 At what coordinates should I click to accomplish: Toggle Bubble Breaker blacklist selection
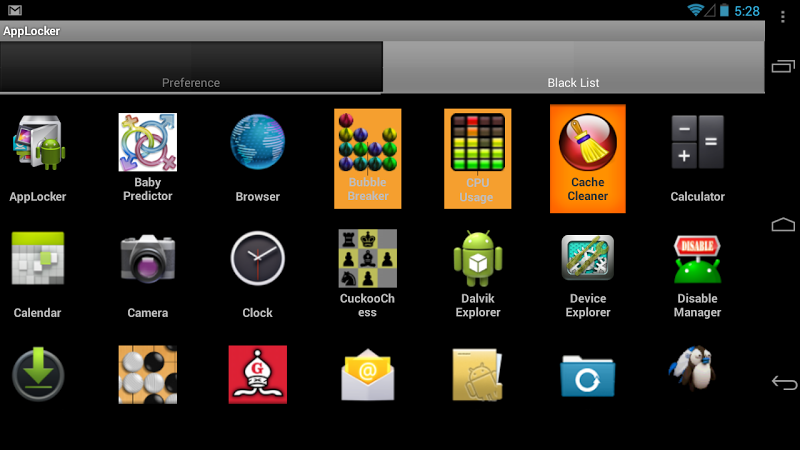(x=367, y=159)
